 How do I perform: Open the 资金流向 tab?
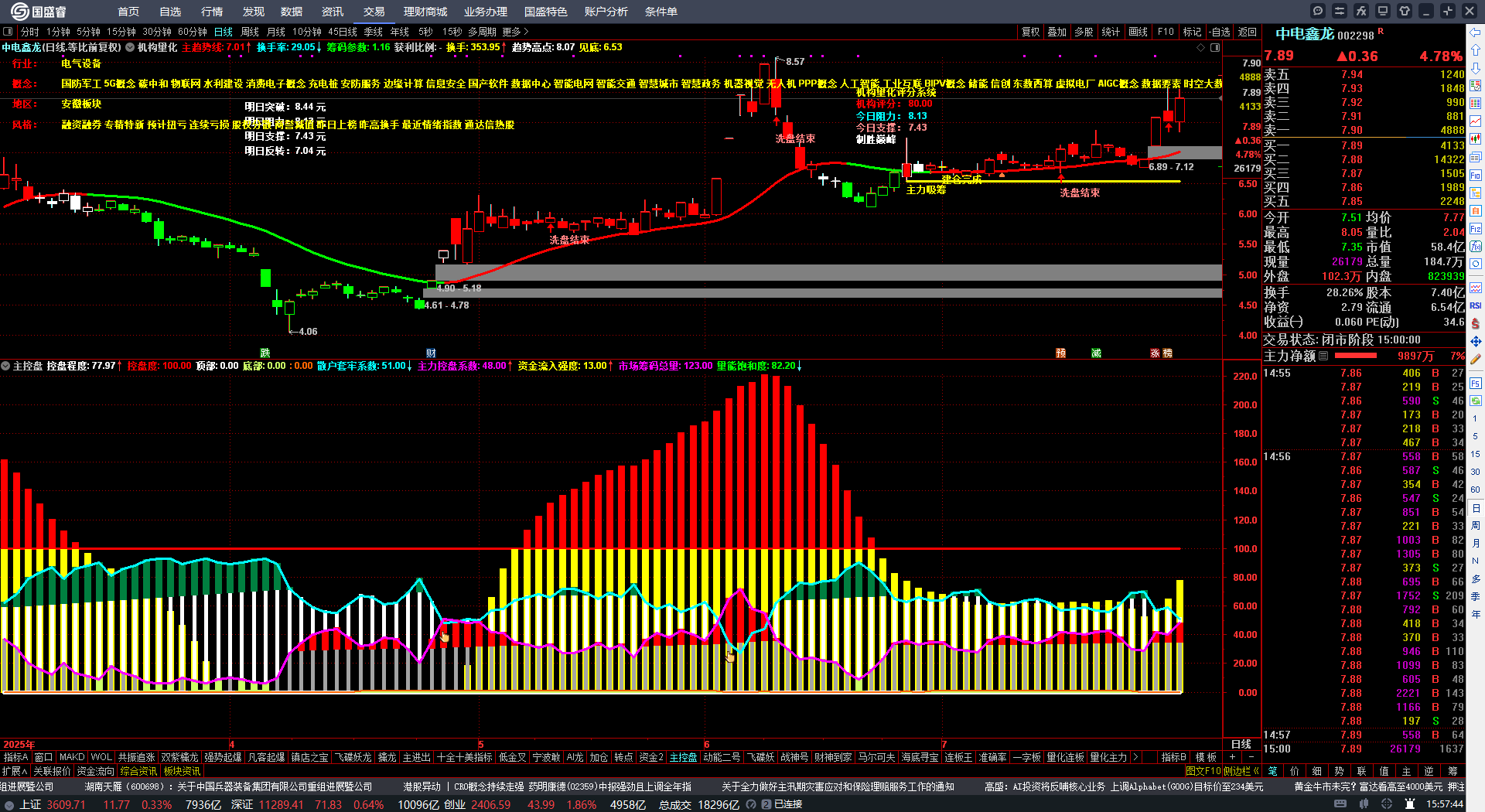[95, 771]
